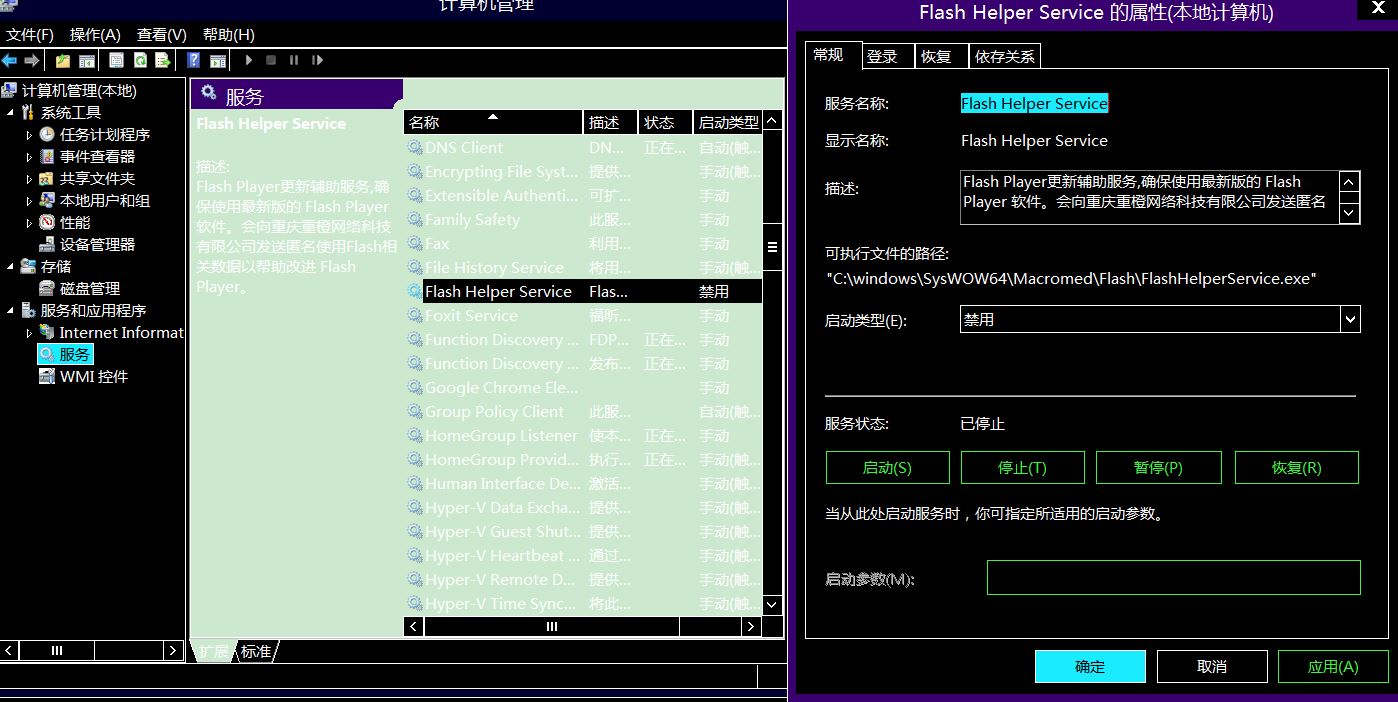Click the gear icon beside Fax
Screen dimensions: 1398x702
[415, 244]
